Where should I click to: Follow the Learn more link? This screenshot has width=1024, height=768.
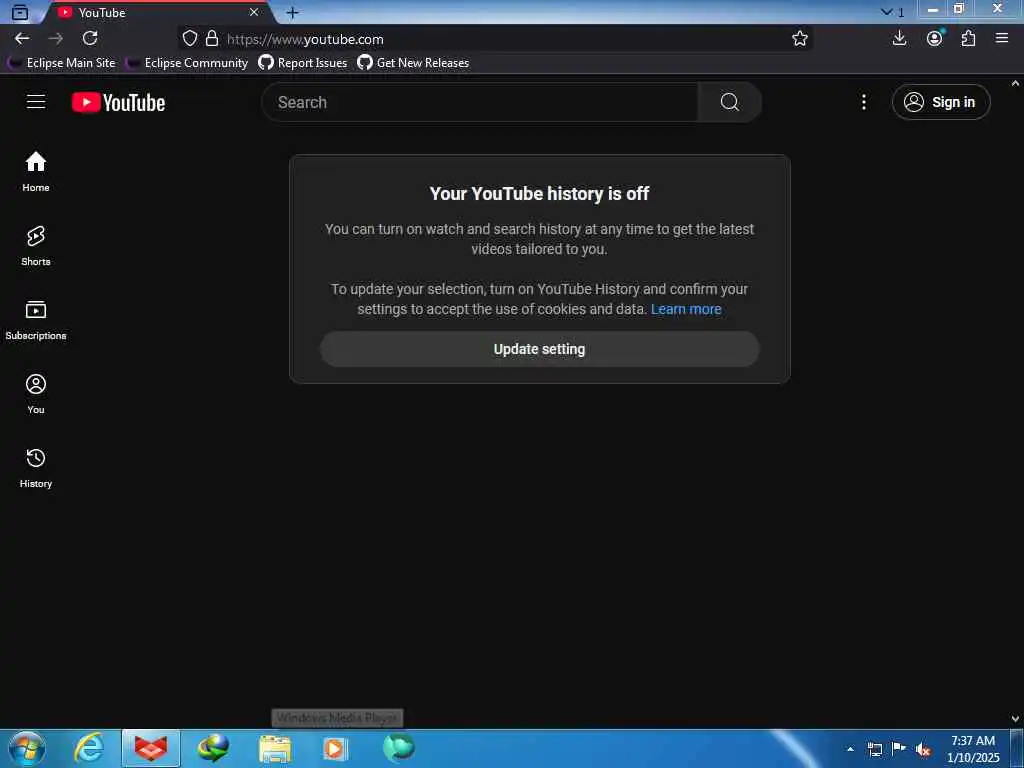point(686,309)
